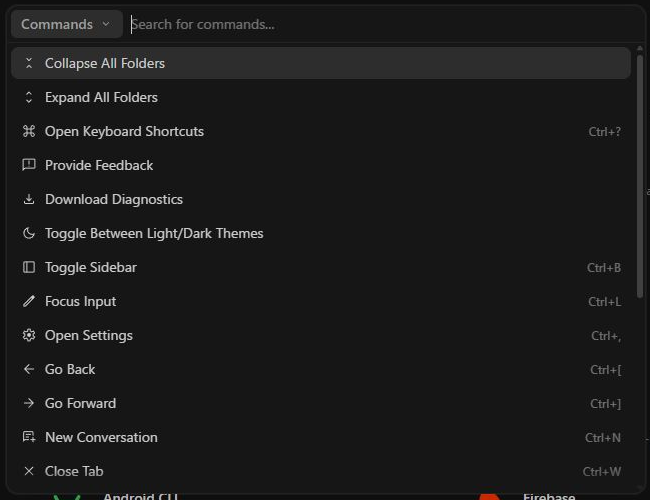This screenshot has height=500, width=650.
Task: Click the left arrow Go Back icon
Action: coord(29,369)
